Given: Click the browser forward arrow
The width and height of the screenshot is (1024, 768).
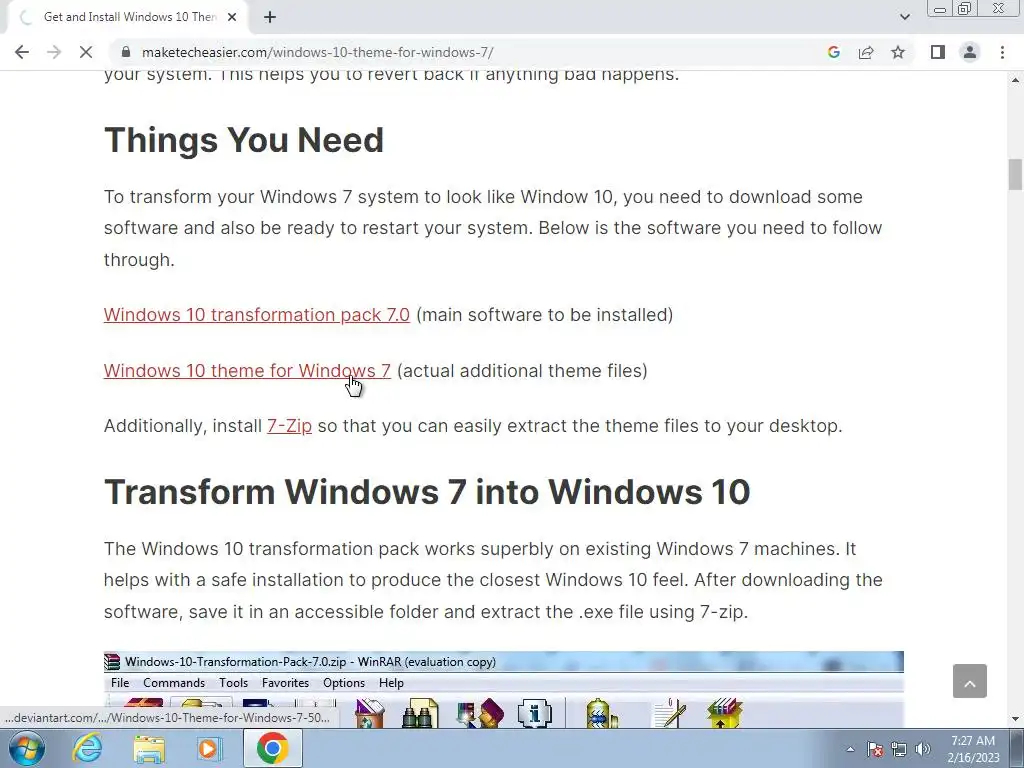Looking at the screenshot, I should coord(54,52).
